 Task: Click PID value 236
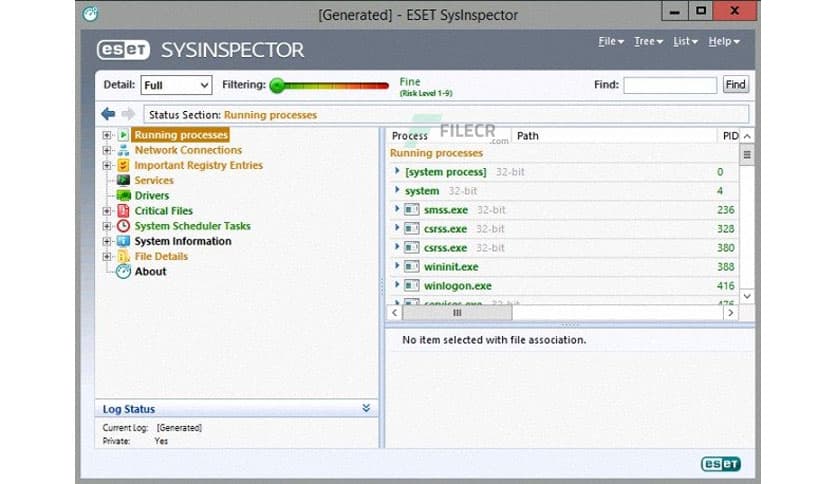pyautogui.click(x=726, y=210)
